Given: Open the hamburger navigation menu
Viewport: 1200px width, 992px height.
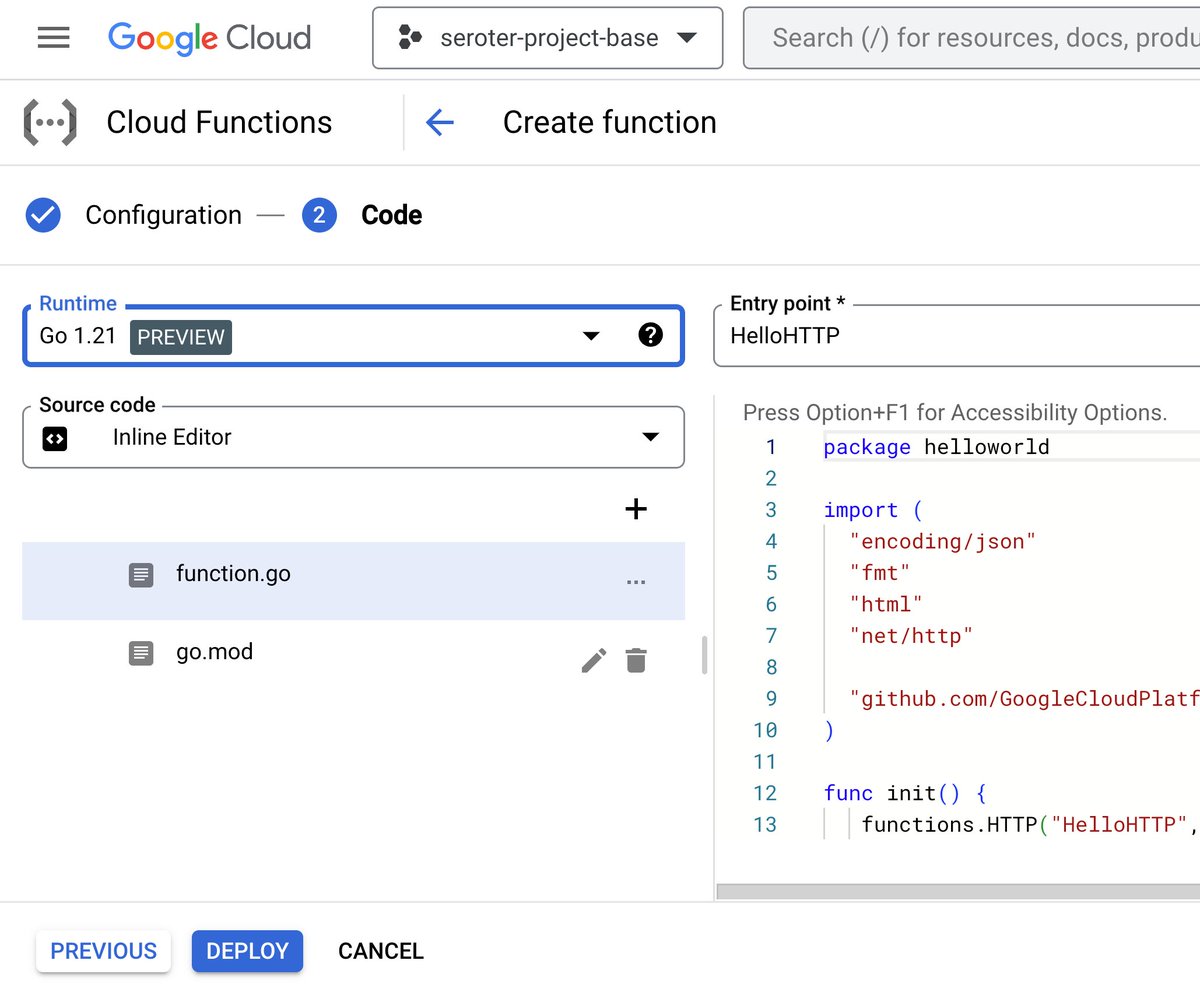Looking at the screenshot, I should [x=53, y=38].
